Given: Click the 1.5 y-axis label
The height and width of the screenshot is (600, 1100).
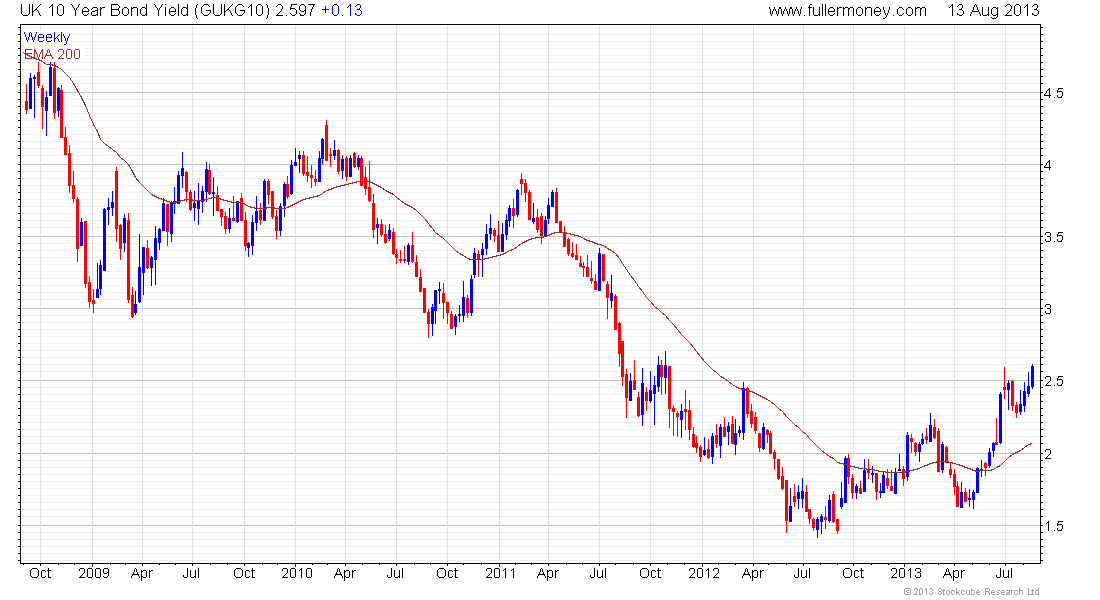Looking at the screenshot, I should (x=1054, y=526).
